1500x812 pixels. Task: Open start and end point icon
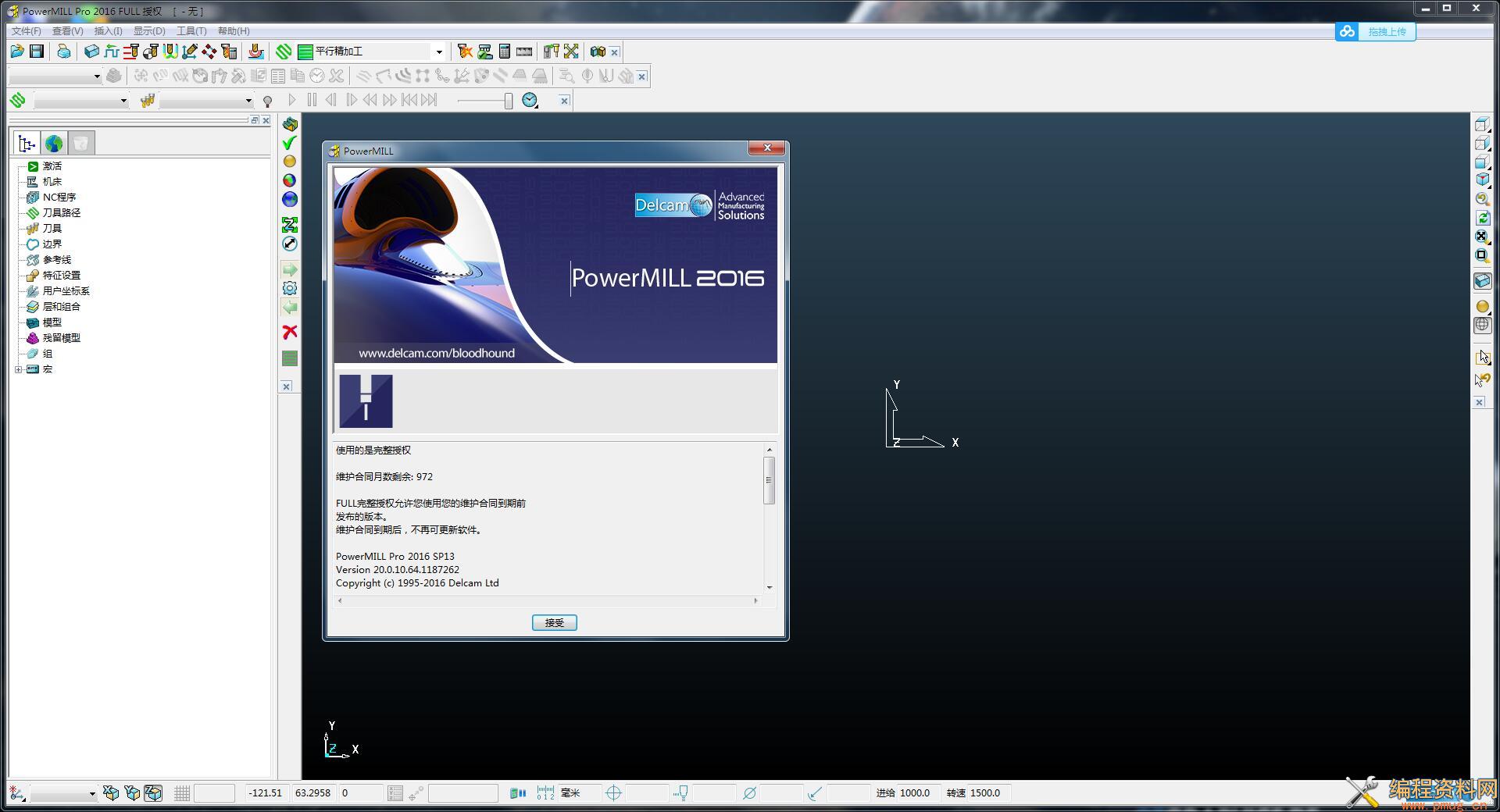point(151,52)
